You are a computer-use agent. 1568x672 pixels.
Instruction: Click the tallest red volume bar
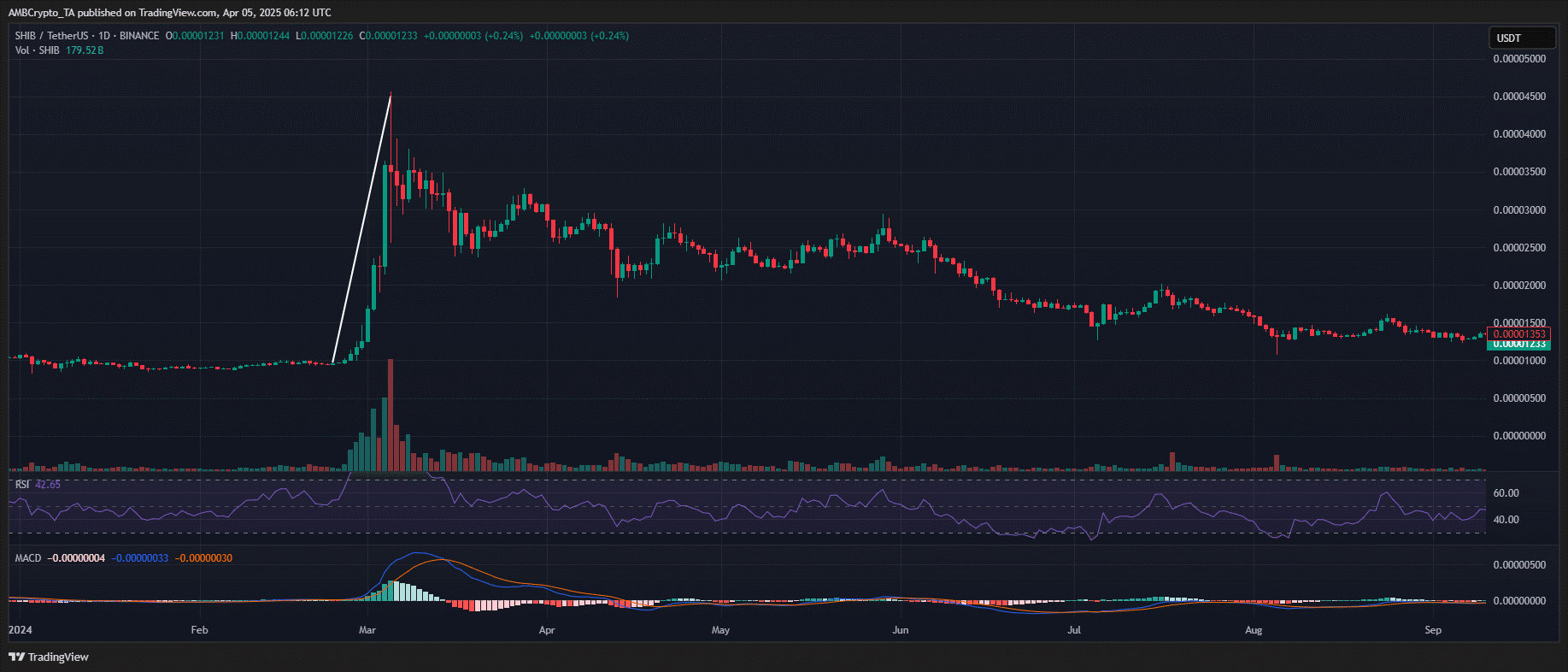pyautogui.click(x=391, y=415)
